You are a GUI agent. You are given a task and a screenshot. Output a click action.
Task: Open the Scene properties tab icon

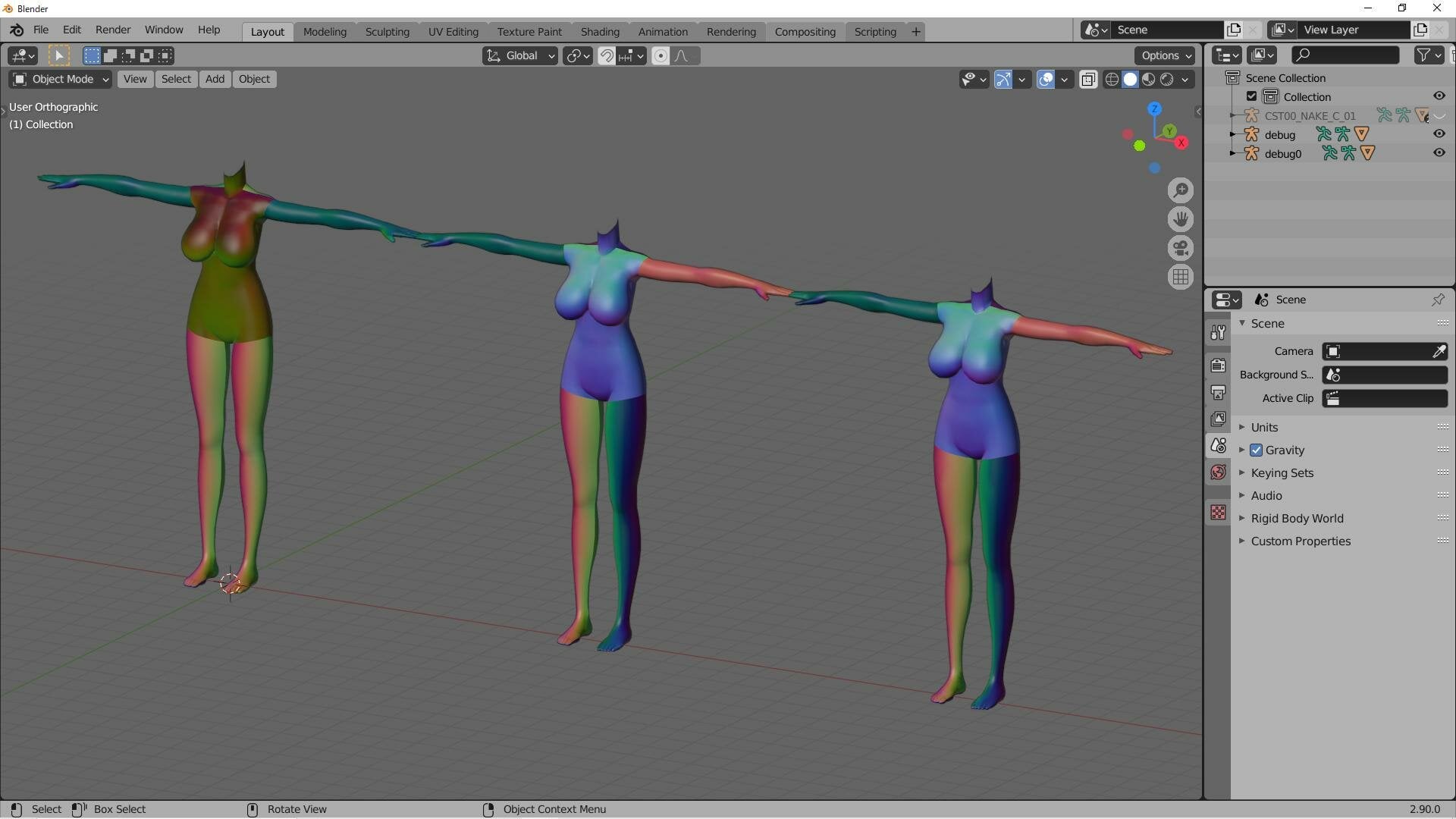click(x=1218, y=445)
